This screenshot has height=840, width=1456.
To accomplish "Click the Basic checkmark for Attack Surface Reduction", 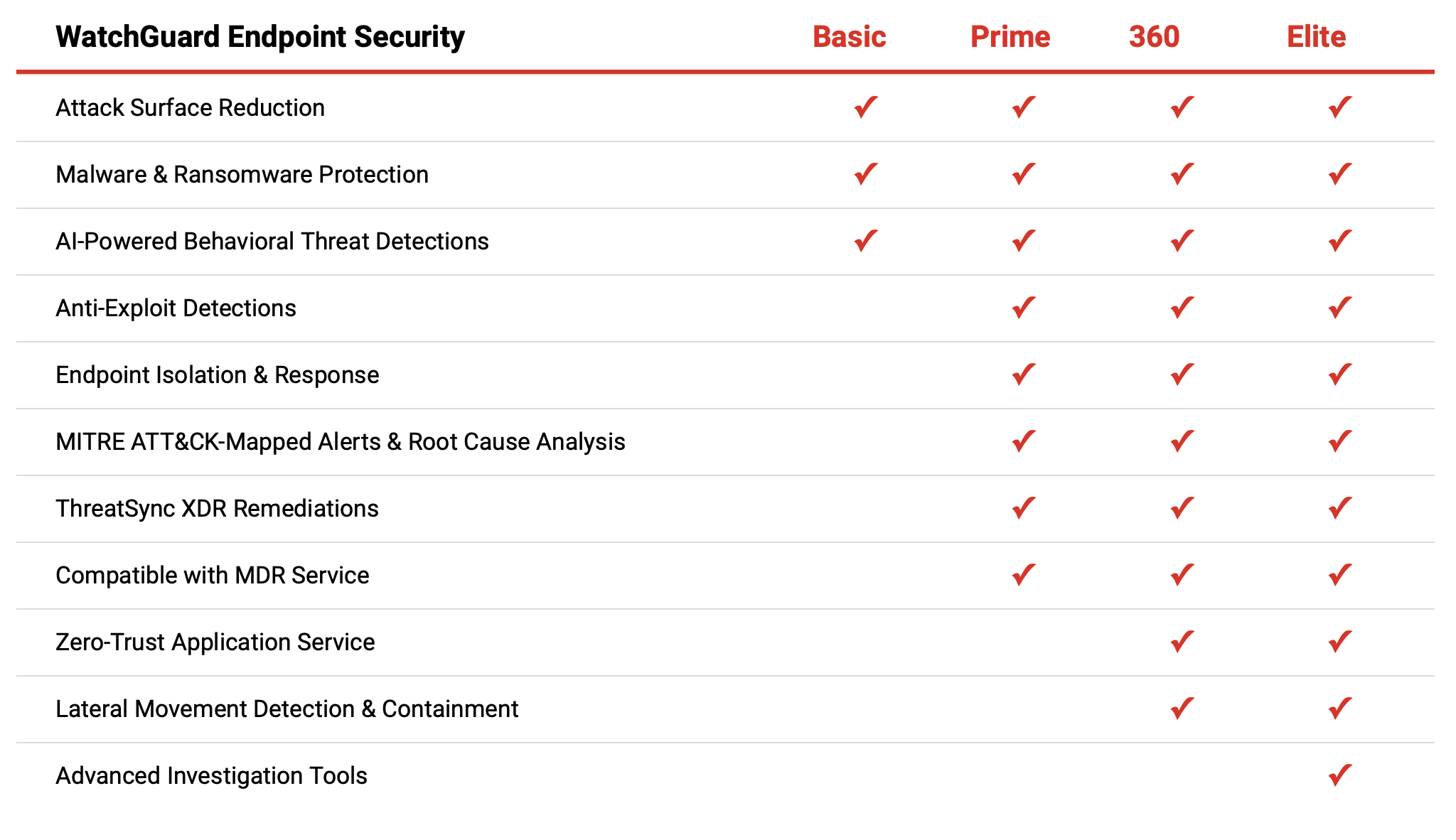I will click(x=866, y=107).
